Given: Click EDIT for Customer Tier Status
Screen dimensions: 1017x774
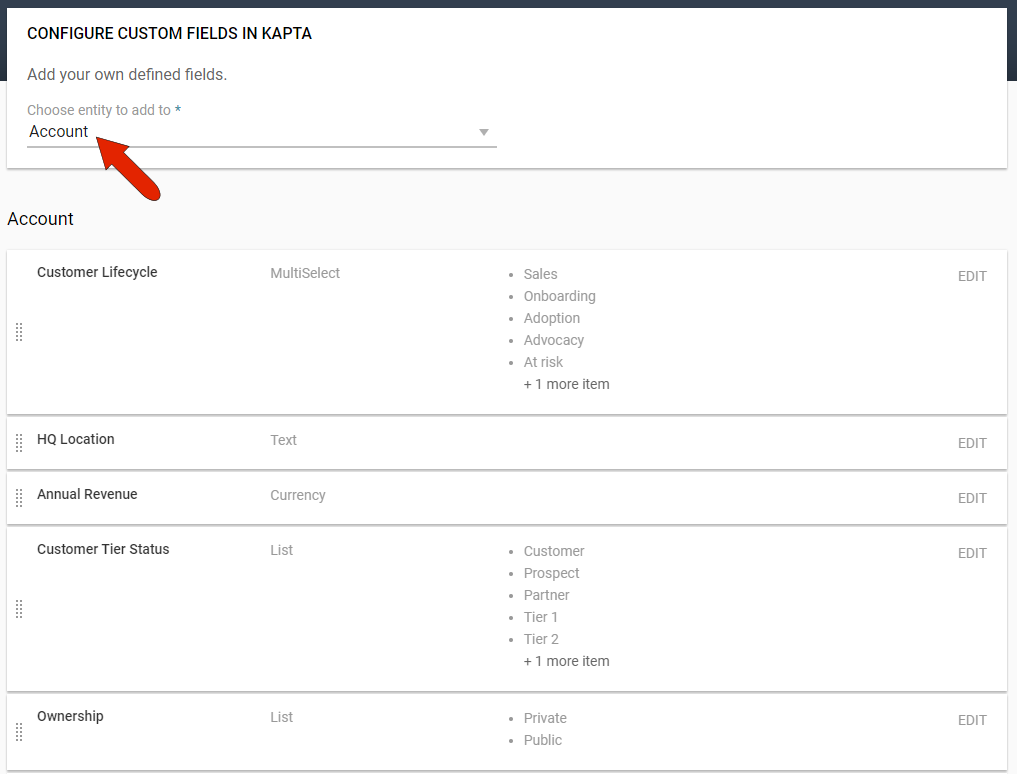Looking at the screenshot, I should coord(971,553).
